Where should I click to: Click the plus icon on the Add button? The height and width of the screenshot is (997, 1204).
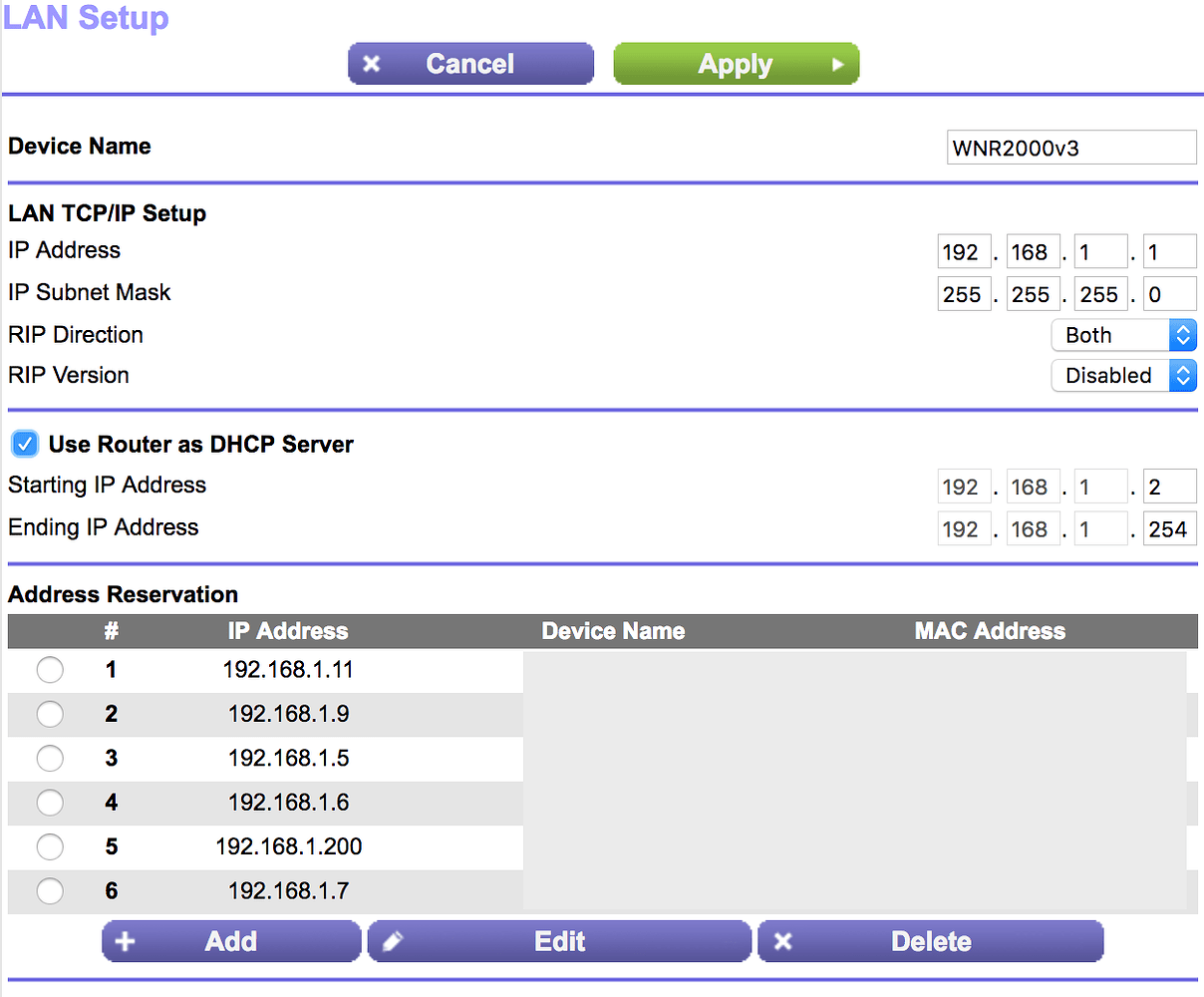click(x=125, y=941)
